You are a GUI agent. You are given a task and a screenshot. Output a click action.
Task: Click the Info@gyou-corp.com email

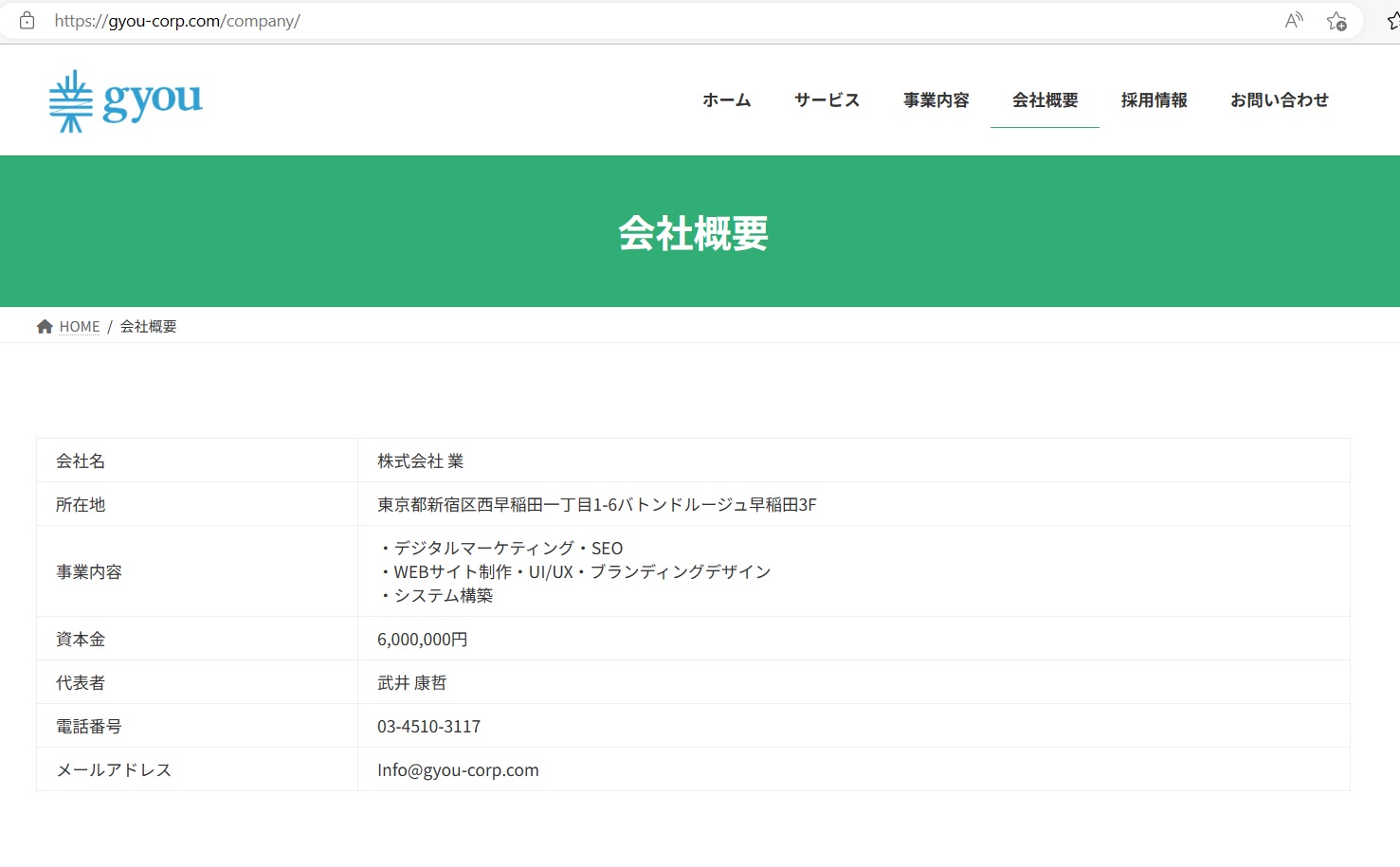coord(458,770)
